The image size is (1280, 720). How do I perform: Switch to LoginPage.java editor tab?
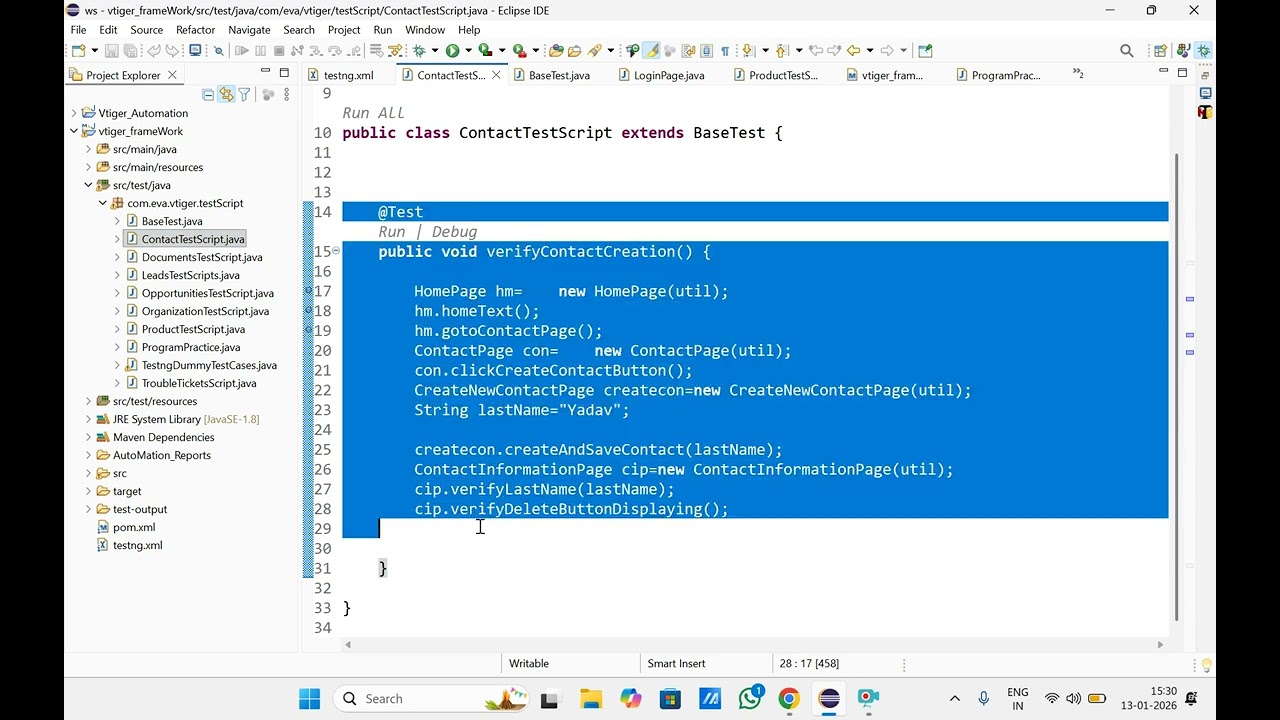(x=668, y=75)
